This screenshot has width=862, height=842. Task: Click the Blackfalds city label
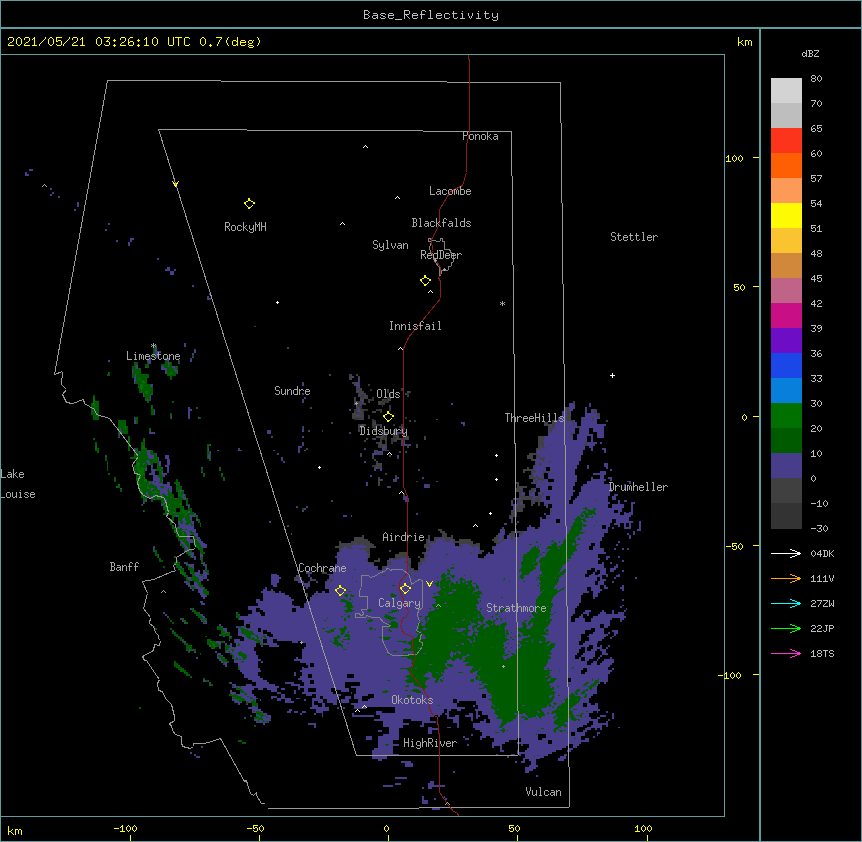441,223
